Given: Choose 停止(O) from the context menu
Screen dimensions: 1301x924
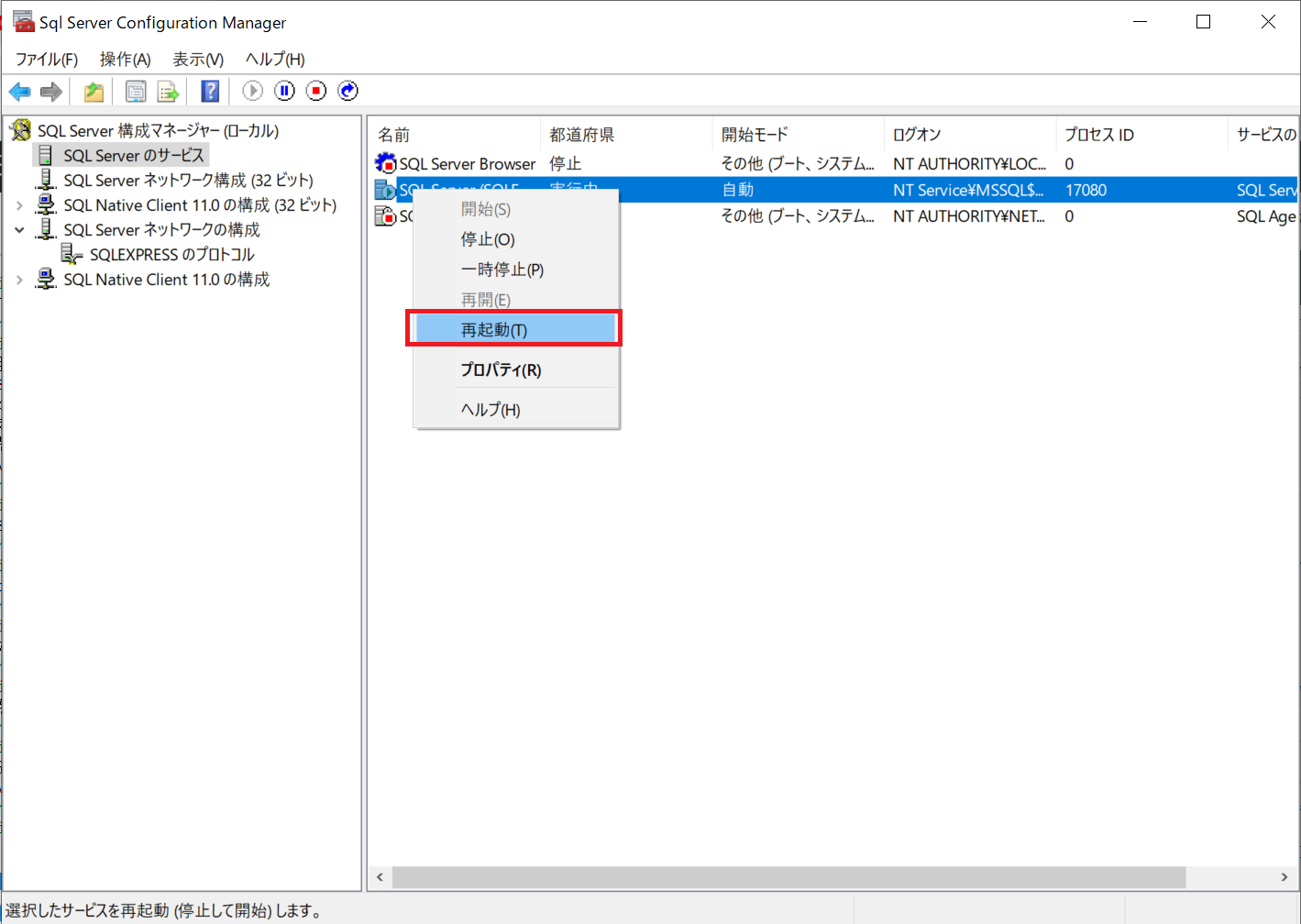Looking at the screenshot, I should click(516, 239).
